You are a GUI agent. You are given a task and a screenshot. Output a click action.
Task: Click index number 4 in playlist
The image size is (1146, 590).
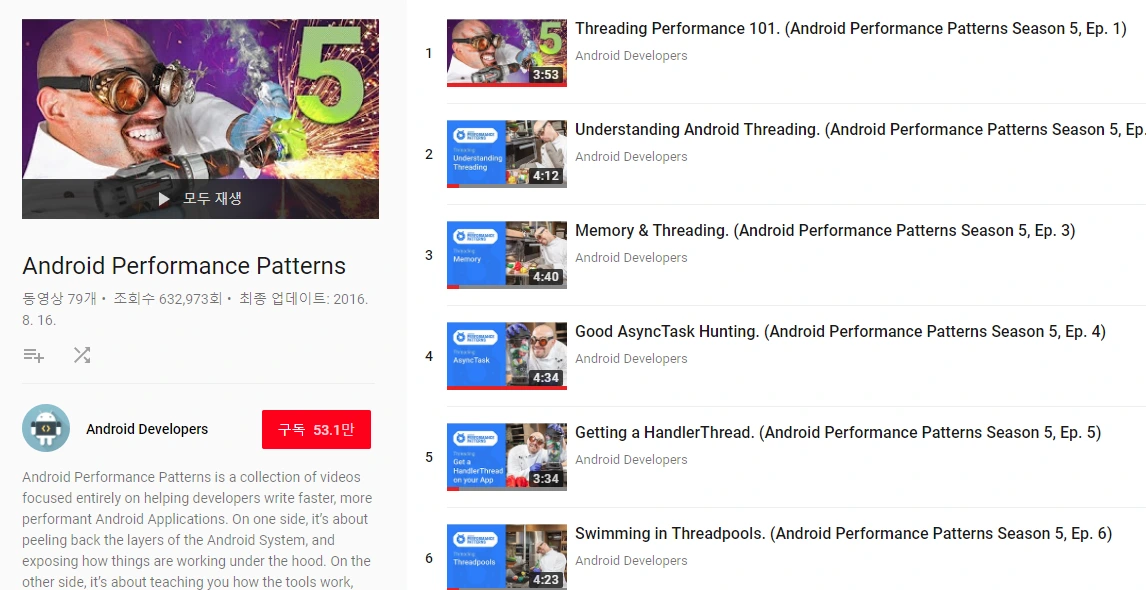pyautogui.click(x=428, y=356)
